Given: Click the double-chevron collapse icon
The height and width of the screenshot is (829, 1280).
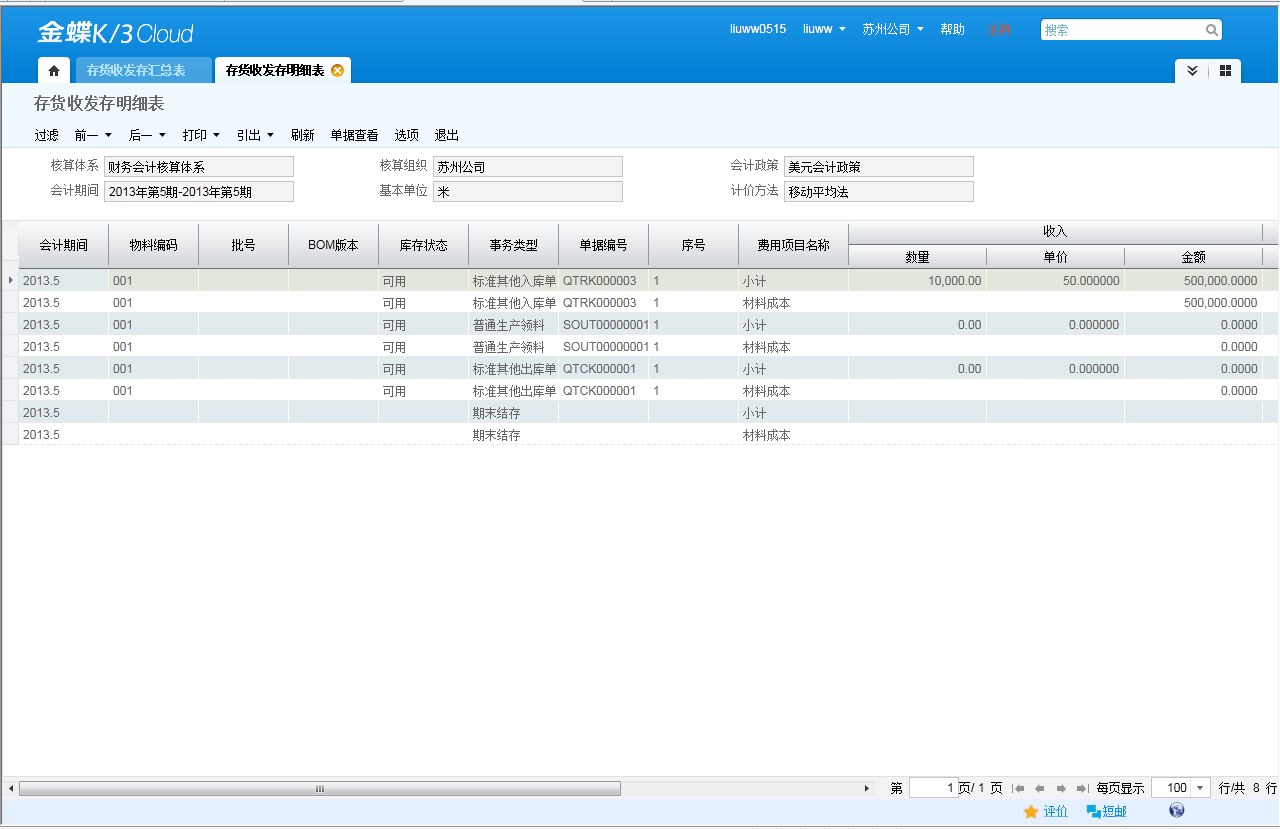Looking at the screenshot, I should (x=1192, y=71).
